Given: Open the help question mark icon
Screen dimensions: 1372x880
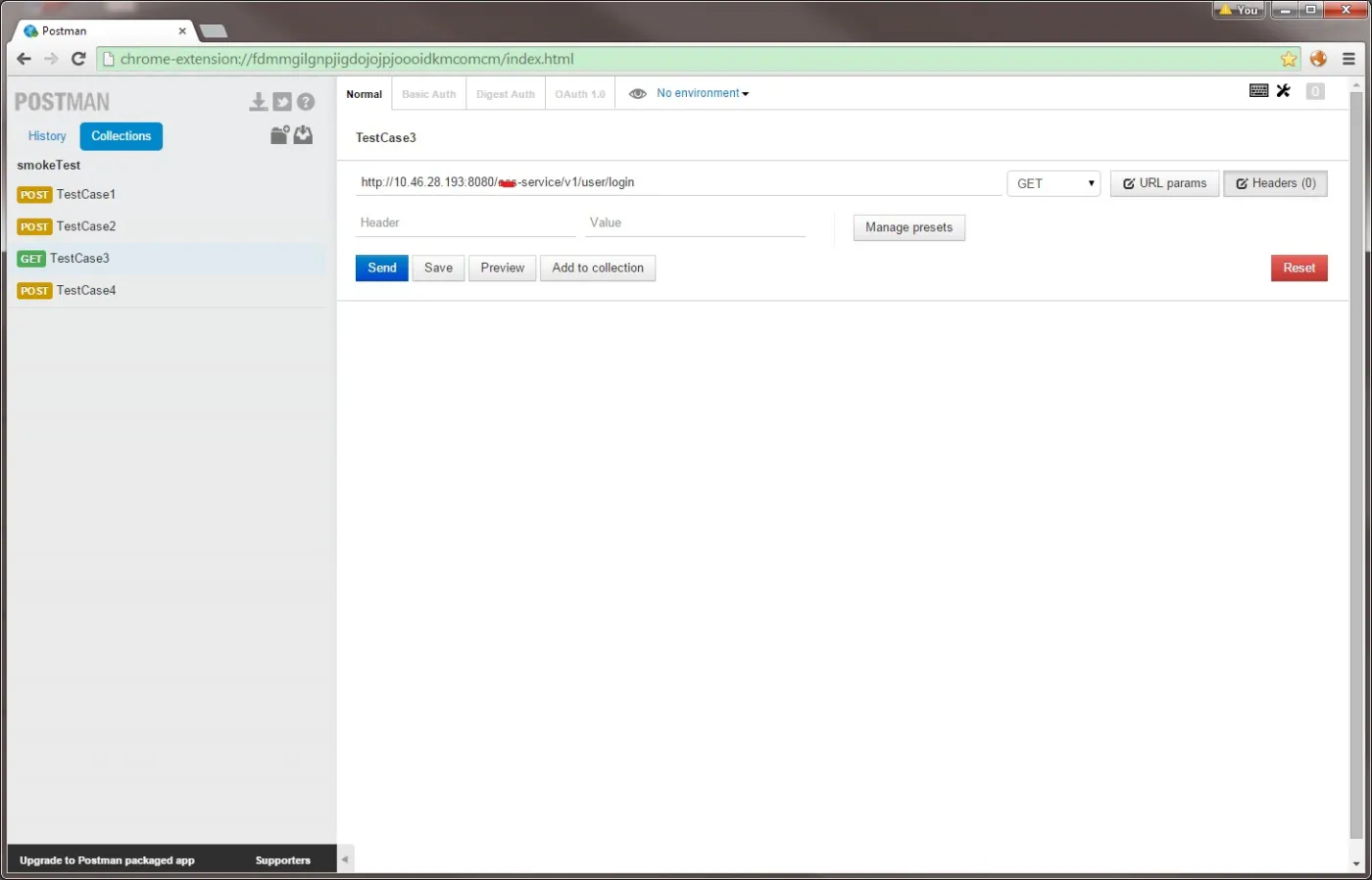Looking at the screenshot, I should (x=306, y=102).
